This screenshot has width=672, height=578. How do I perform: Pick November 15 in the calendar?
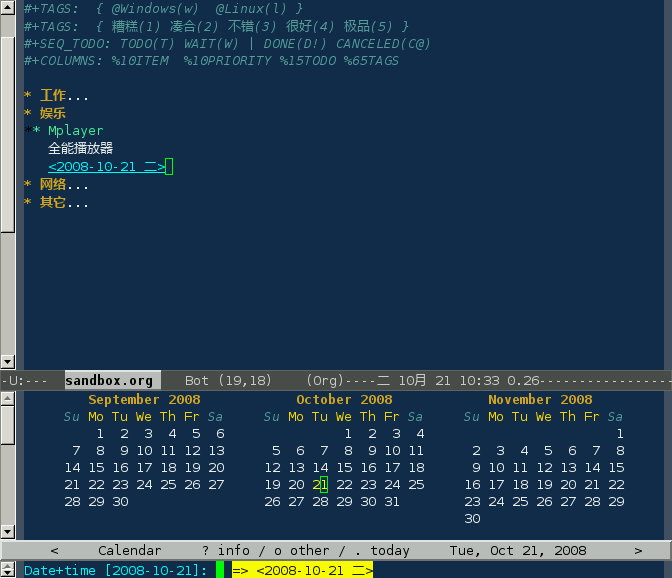point(616,467)
